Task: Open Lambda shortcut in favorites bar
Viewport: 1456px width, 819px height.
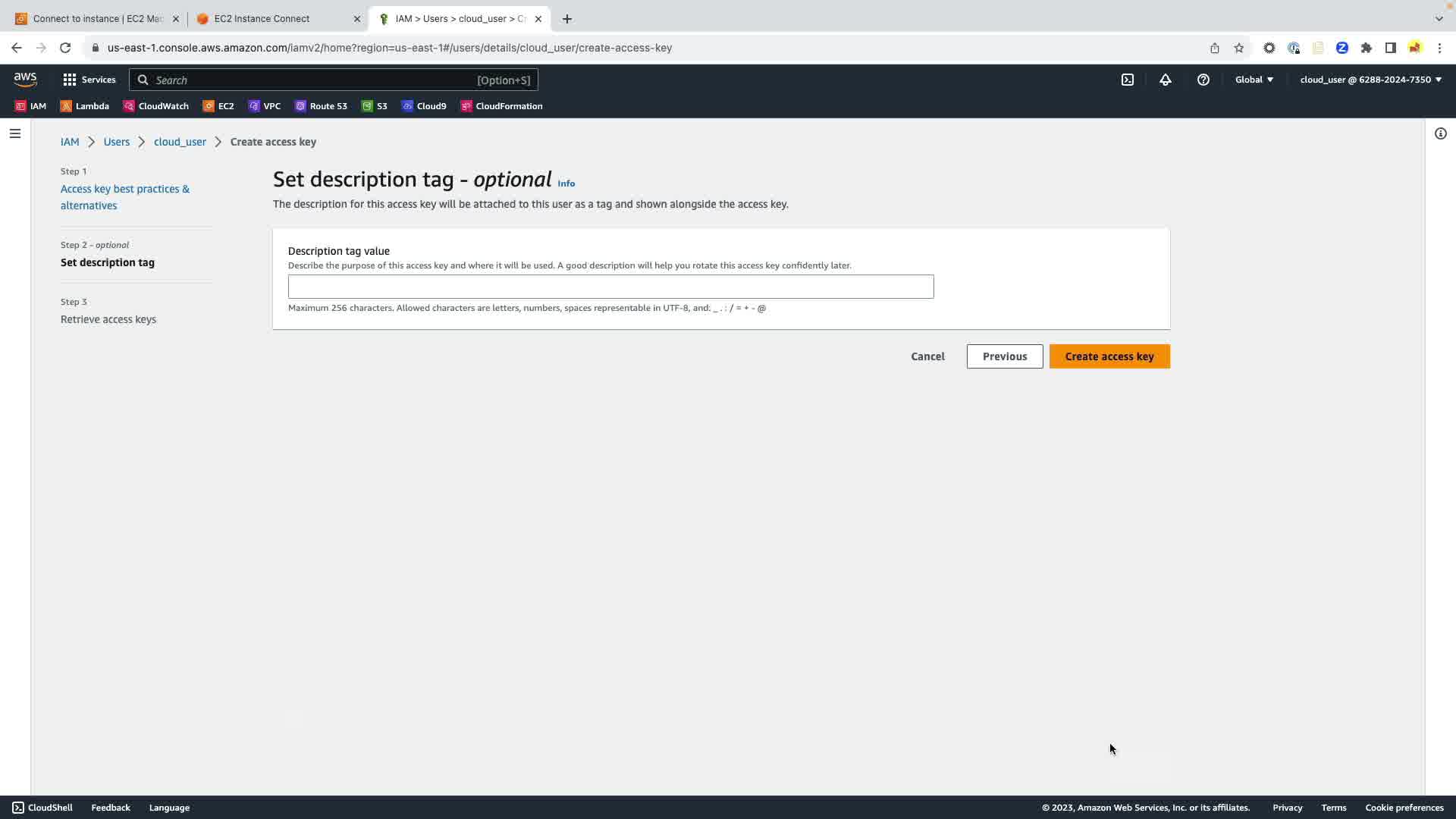Action: [85, 106]
